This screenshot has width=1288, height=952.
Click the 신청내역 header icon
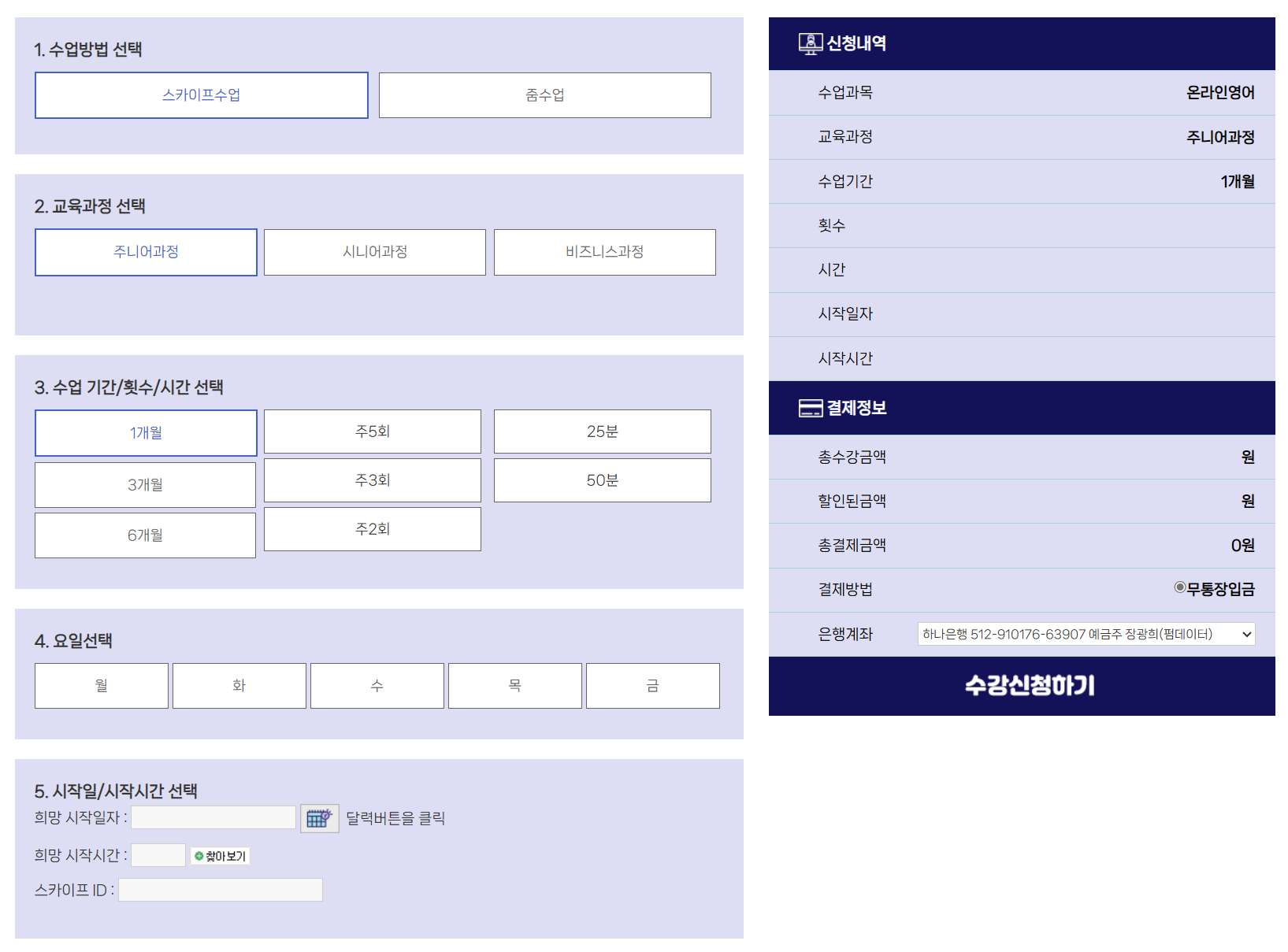point(810,43)
